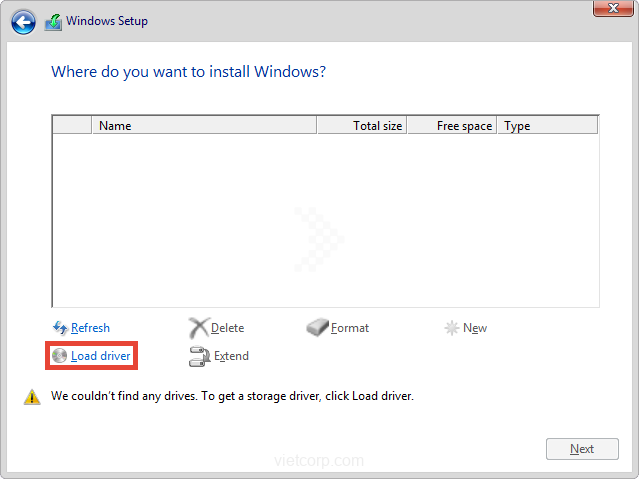This screenshot has width=639, height=479.
Task: Click the Format drive icon
Action: tap(317, 328)
